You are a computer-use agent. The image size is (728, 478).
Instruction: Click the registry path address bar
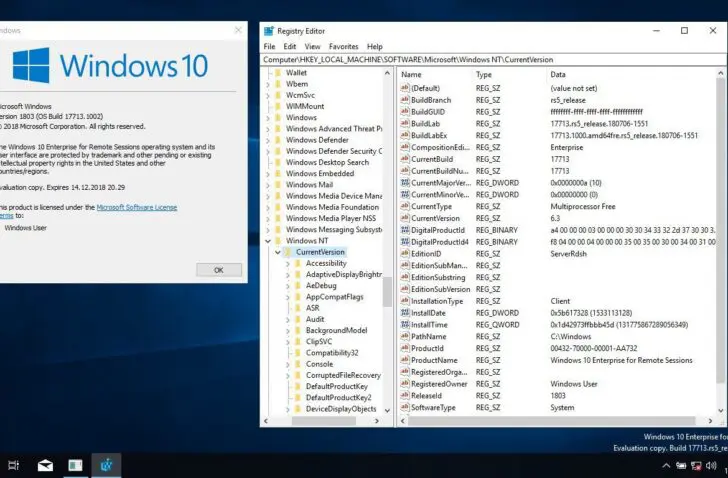point(493,59)
